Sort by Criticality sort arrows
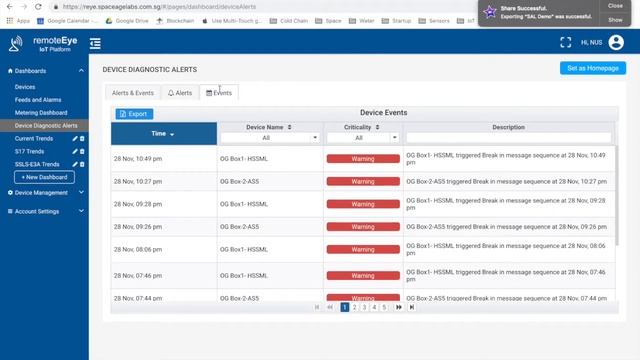Viewport: 640px width, 360px height. (x=377, y=127)
